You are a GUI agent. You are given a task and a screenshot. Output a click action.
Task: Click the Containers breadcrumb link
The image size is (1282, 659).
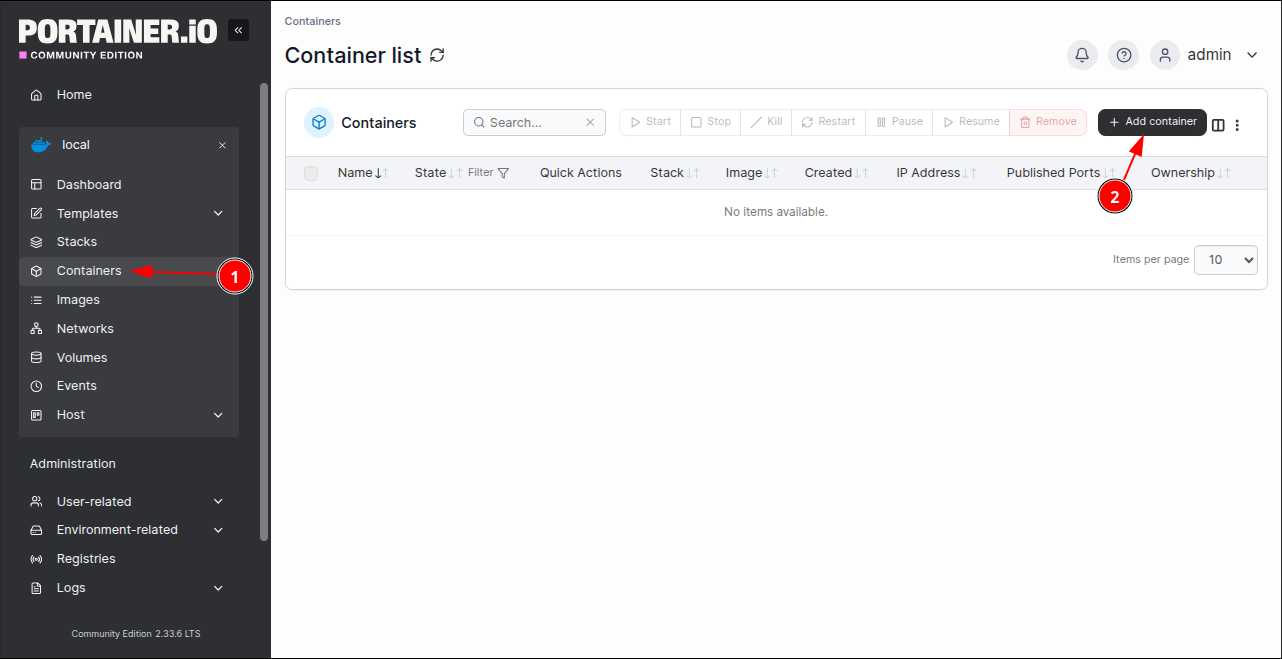[312, 21]
